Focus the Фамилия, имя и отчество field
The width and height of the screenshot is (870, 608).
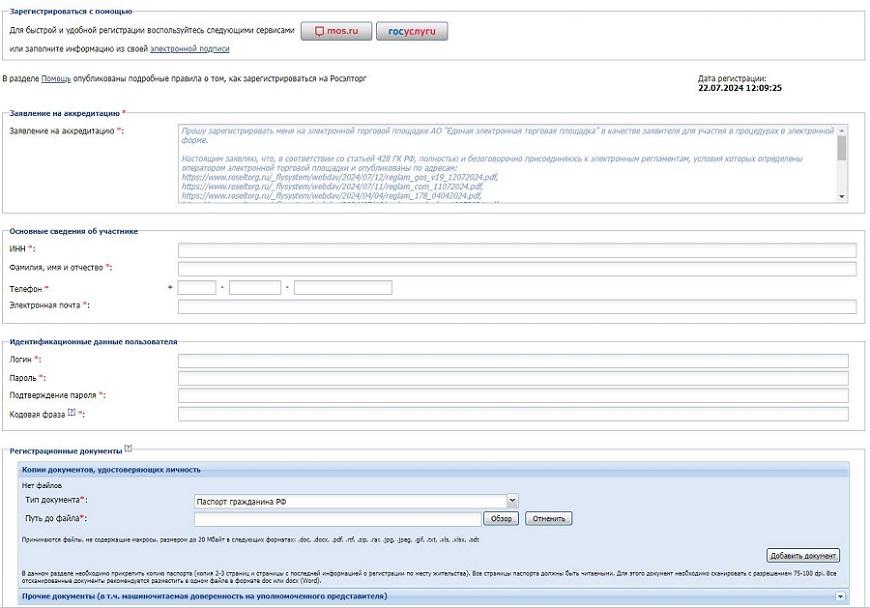tap(517, 269)
